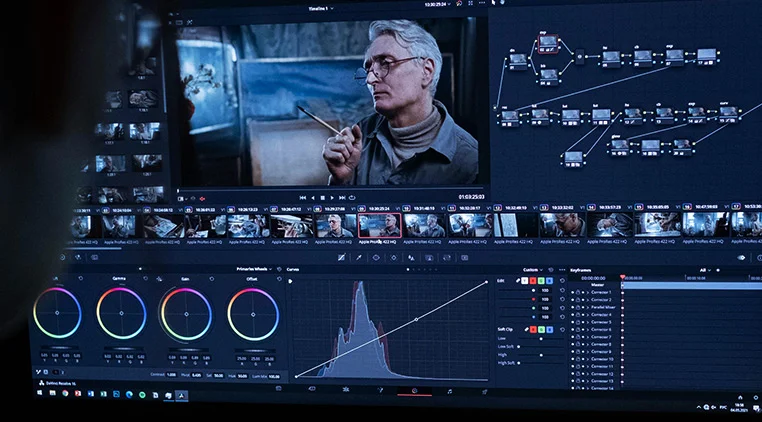Toggle the blue channel in Edit
762x422 pixels.
click(549, 281)
